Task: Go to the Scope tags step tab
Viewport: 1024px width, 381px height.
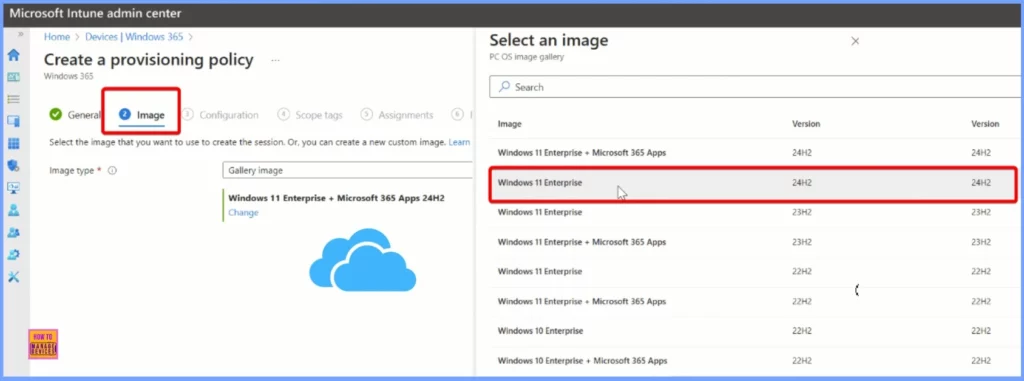Action: [310, 115]
